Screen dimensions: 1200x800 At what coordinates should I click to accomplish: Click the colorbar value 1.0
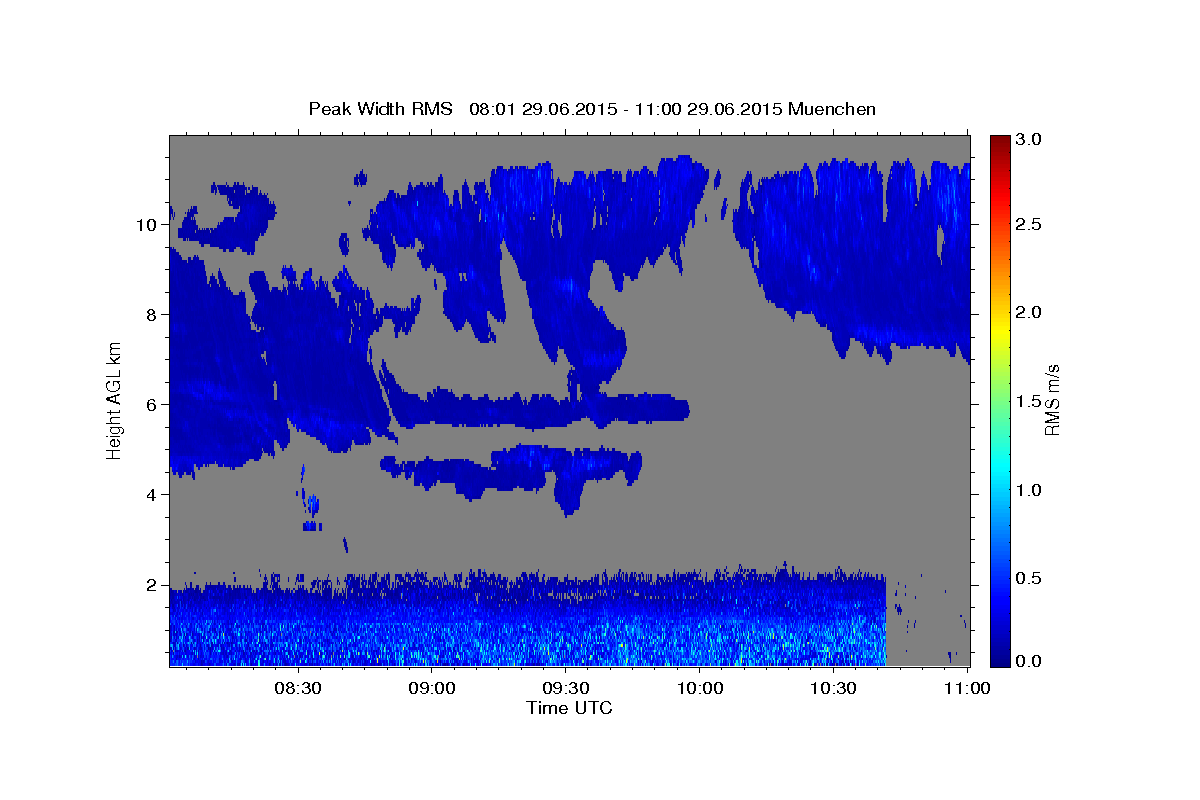pos(1030,490)
